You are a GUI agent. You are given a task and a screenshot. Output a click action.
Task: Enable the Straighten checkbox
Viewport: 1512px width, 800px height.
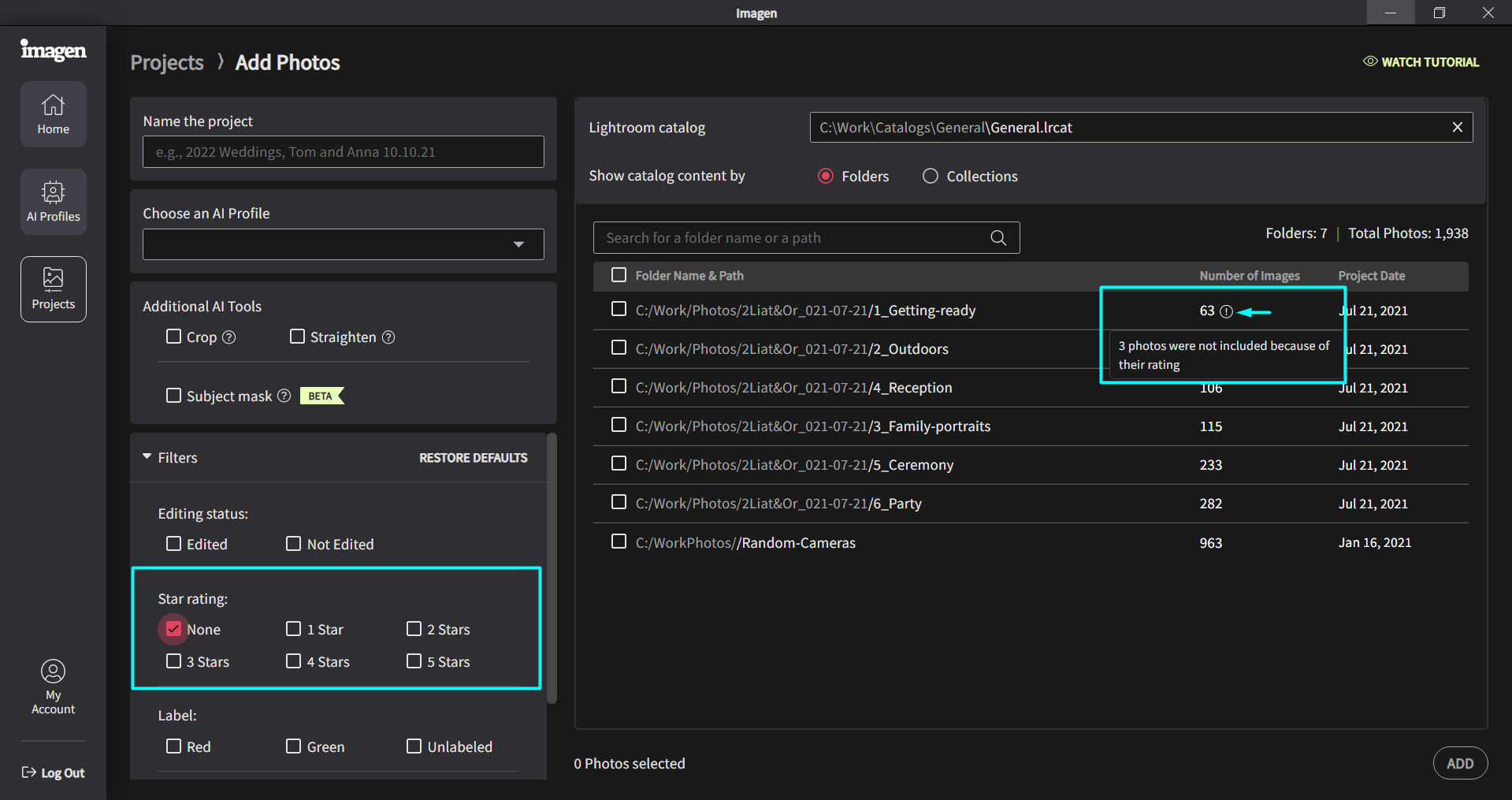[x=297, y=337]
